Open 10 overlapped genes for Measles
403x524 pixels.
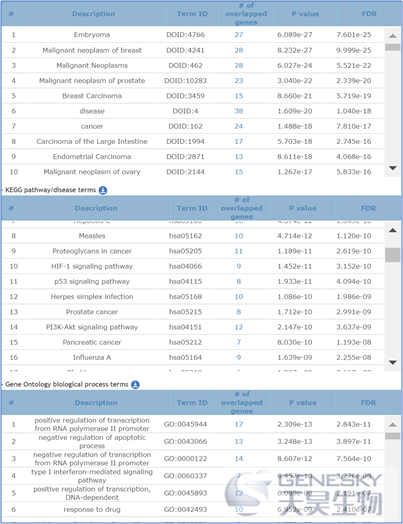[239, 236]
